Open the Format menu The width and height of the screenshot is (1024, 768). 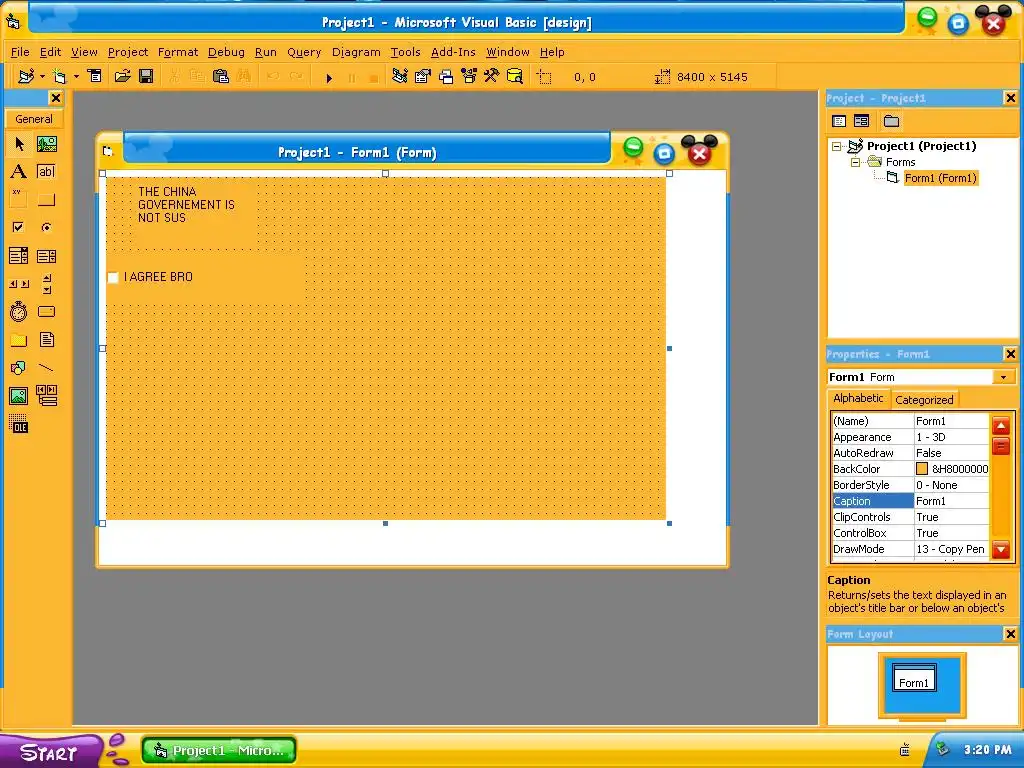[x=178, y=52]
